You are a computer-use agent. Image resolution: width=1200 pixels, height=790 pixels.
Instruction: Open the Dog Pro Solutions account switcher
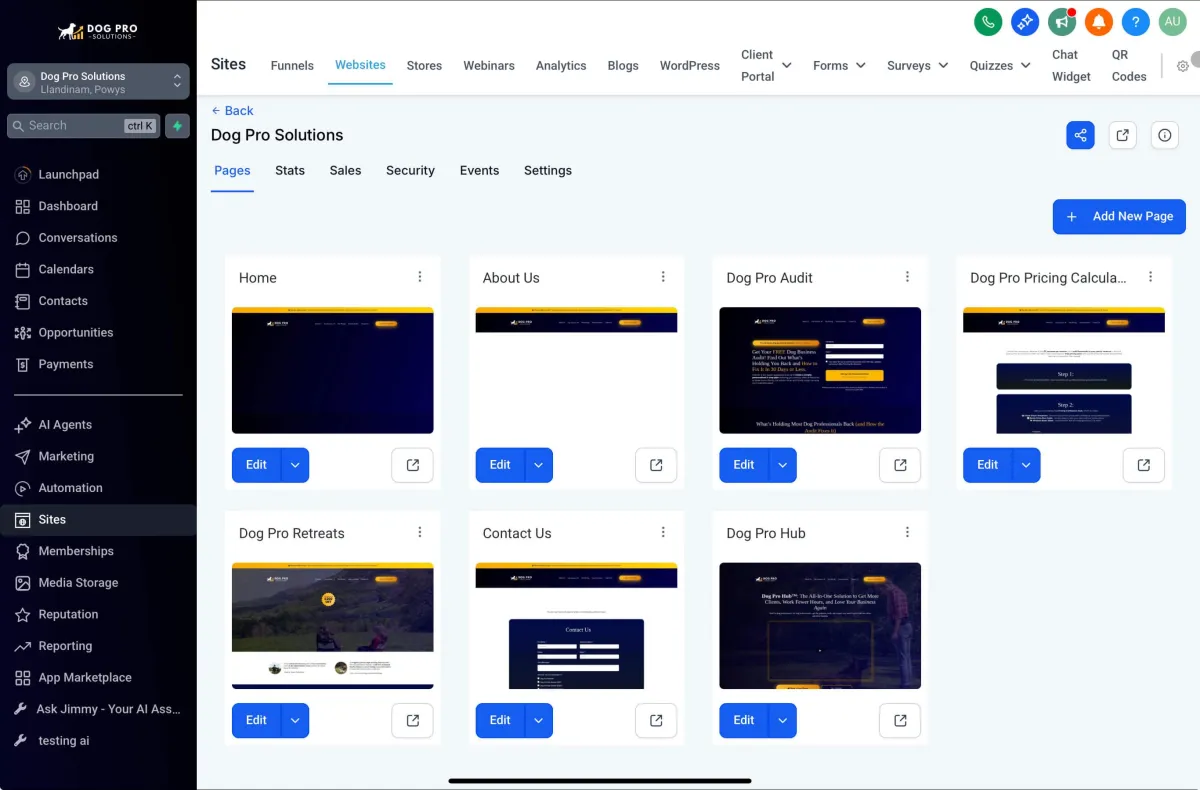click(98, 82)
